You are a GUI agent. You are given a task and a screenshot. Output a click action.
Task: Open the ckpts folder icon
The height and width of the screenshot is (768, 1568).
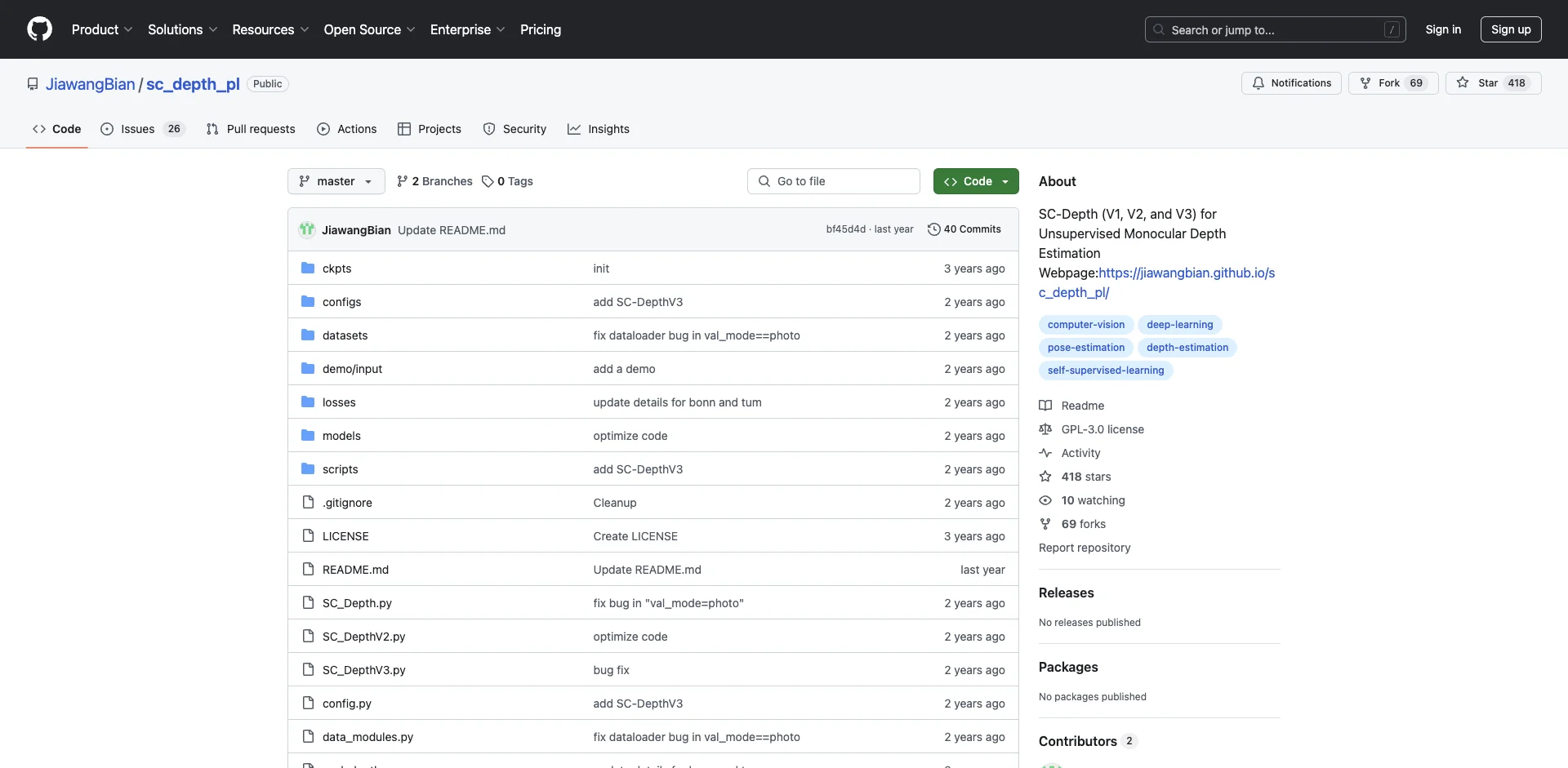pyautogui.click(x=308, y=269)
